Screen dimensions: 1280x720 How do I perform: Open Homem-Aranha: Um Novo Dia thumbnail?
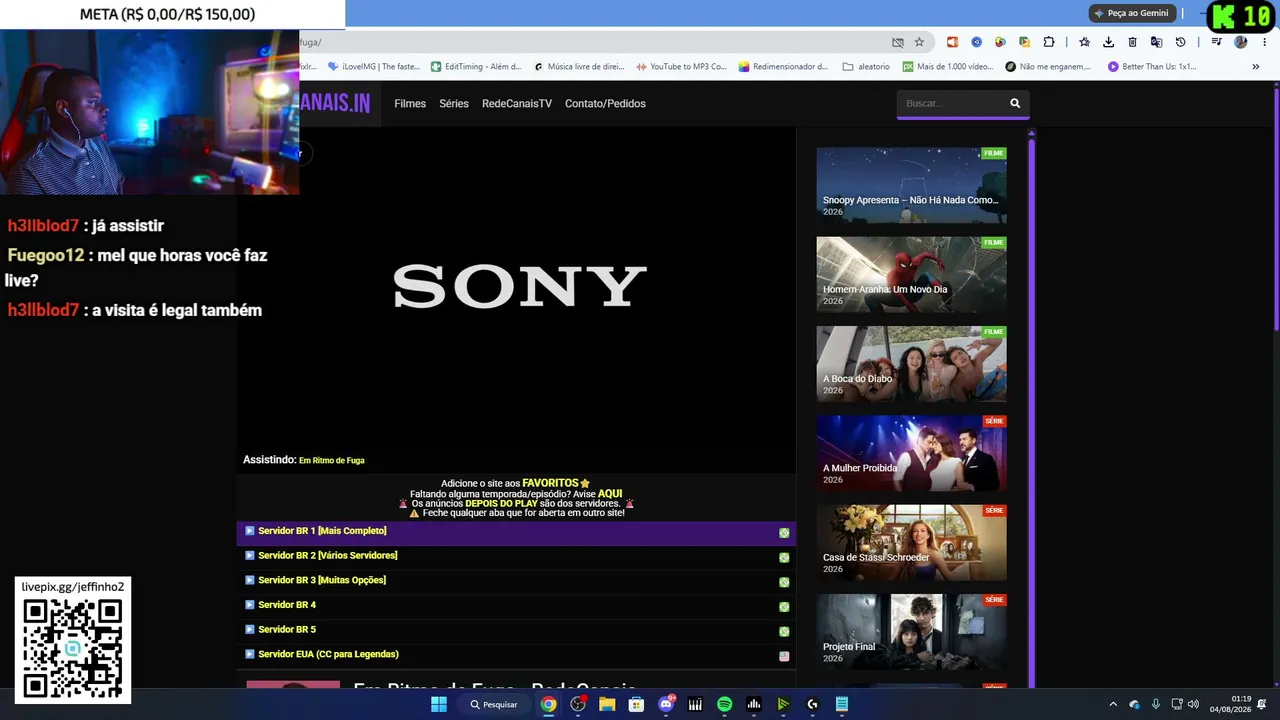pos(911,274)
